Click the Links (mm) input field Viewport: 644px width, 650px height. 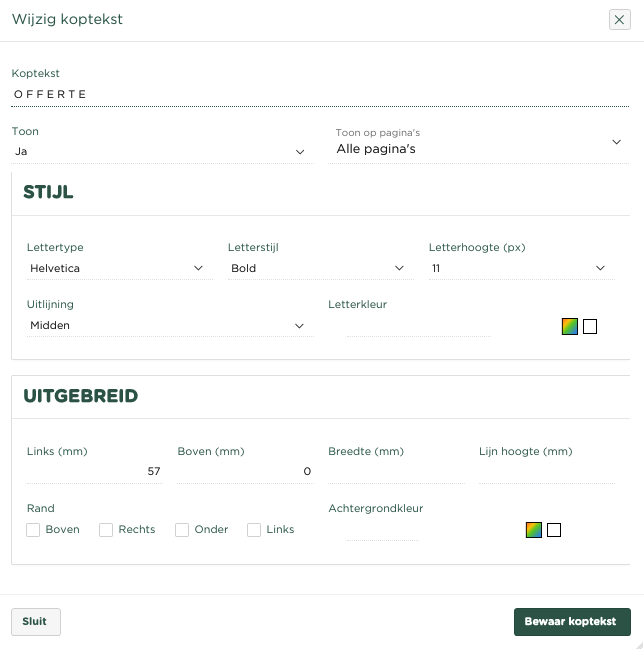[94, 471]
